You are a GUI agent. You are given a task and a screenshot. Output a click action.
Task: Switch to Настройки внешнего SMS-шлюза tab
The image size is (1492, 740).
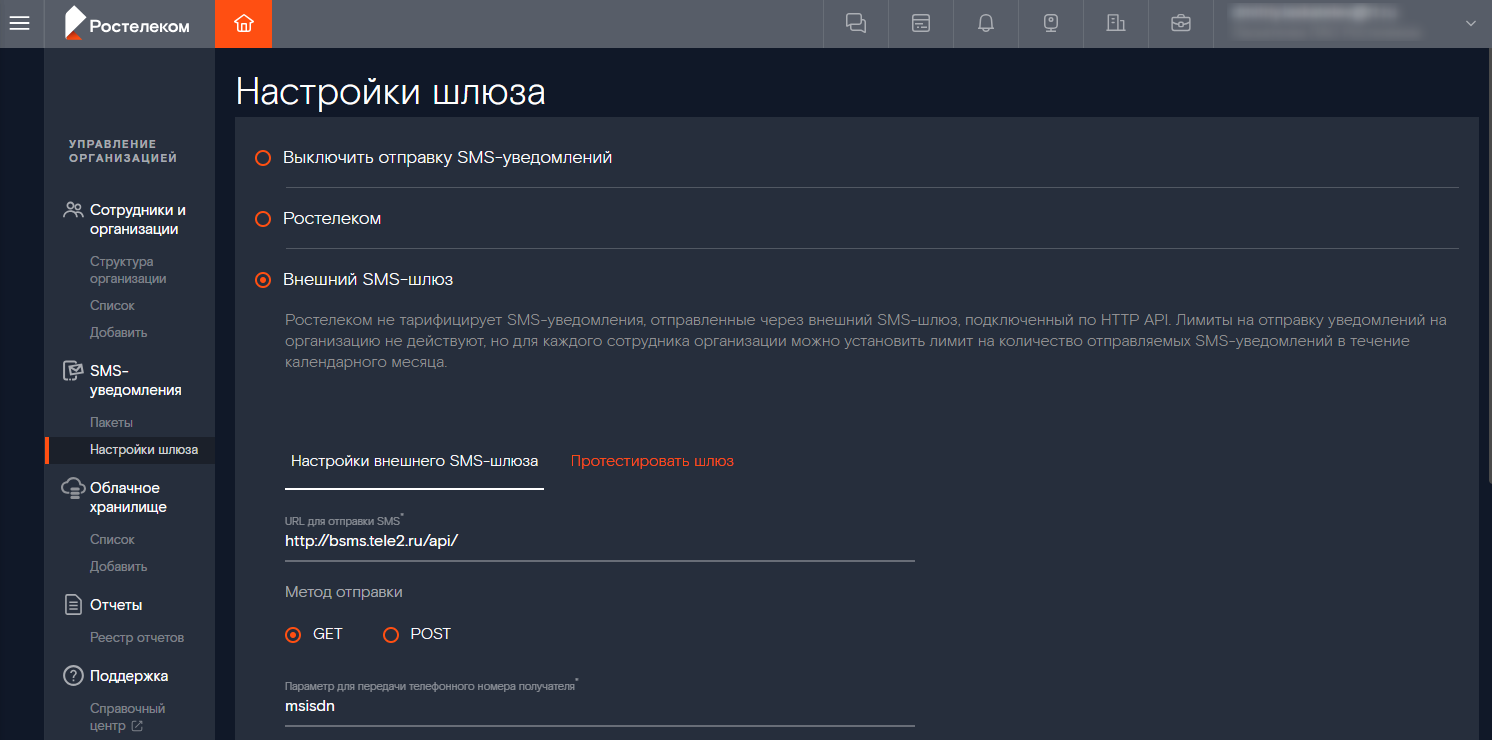tap(414, 461)
